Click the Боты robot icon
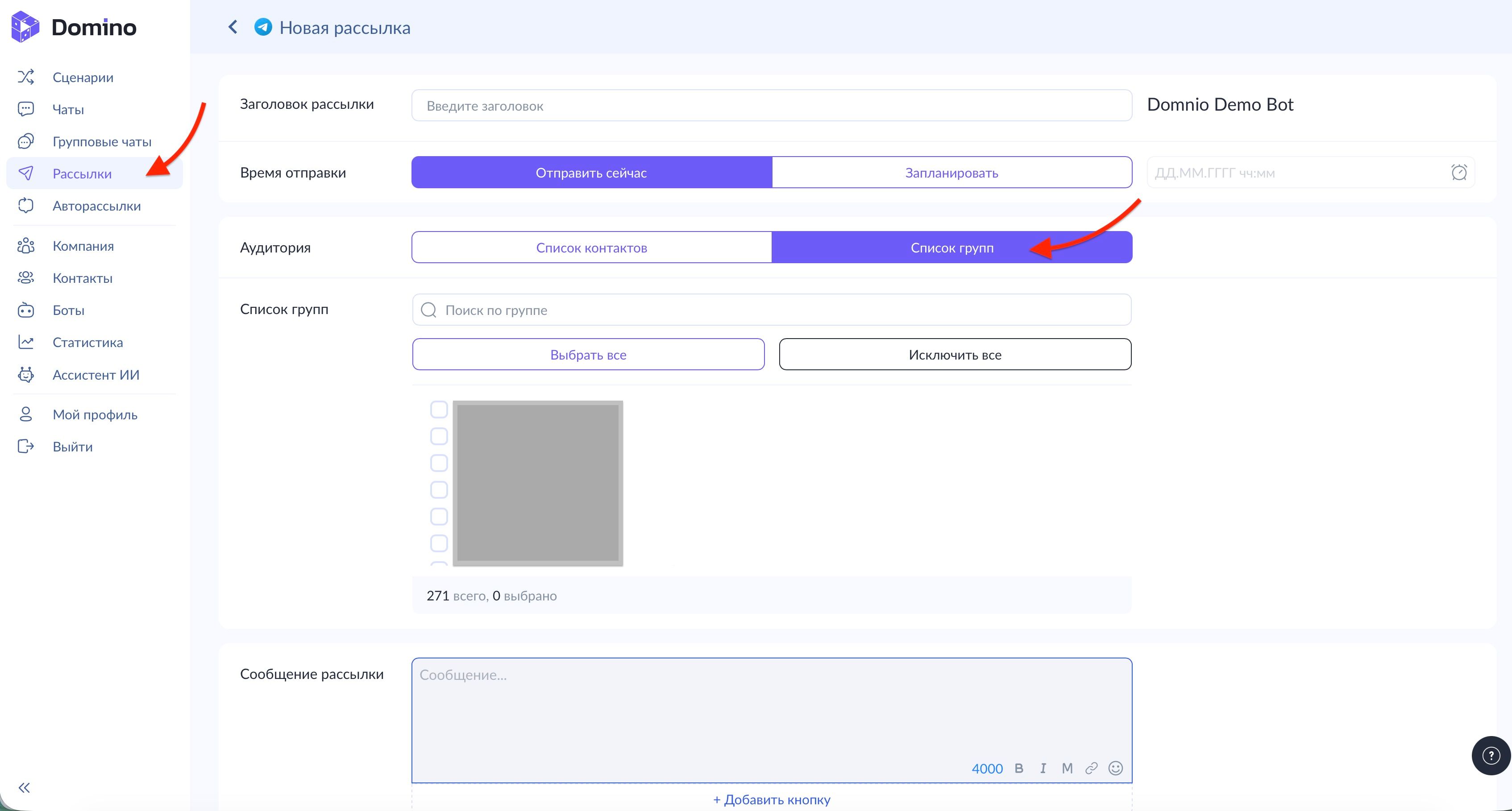 [x=26, y=310]
